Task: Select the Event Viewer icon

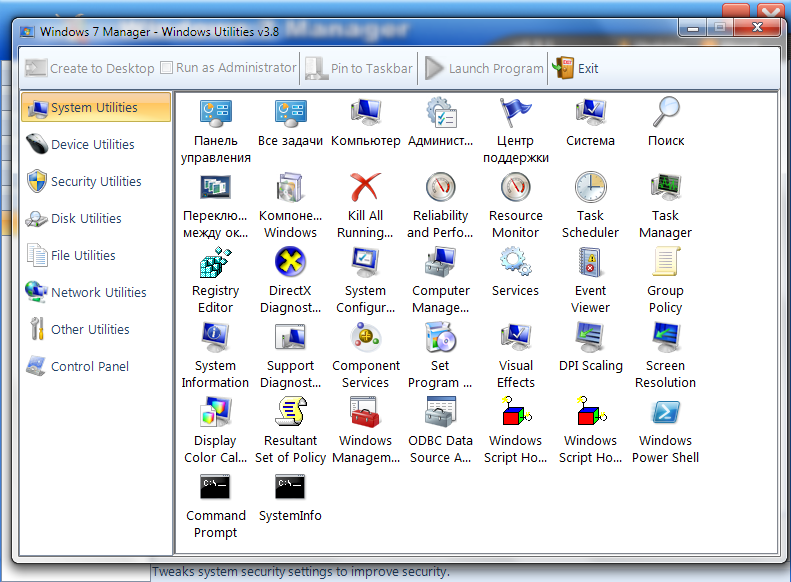Action: 590,263
